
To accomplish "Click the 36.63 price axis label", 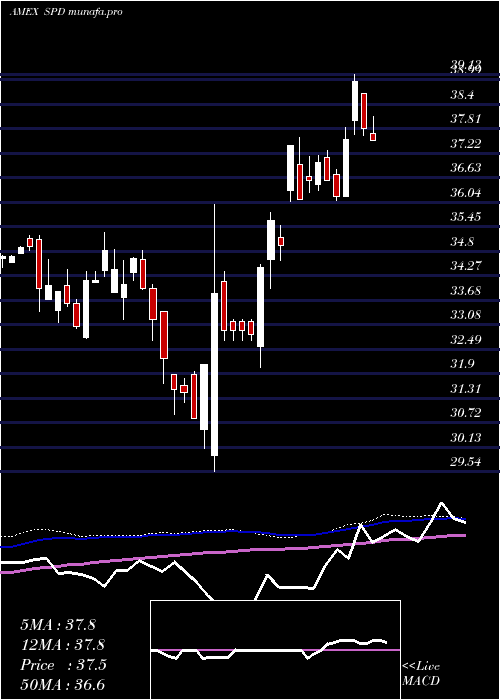I will 465,168.
